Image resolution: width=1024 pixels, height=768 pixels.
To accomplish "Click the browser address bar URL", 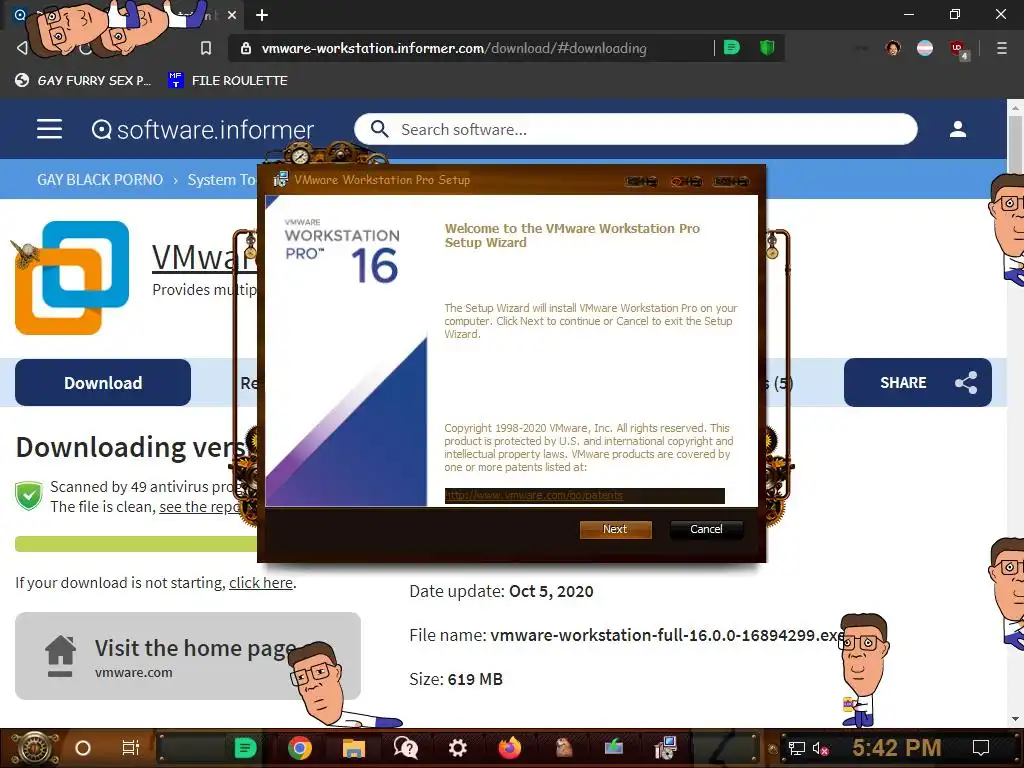I will [x=454, y=48].
